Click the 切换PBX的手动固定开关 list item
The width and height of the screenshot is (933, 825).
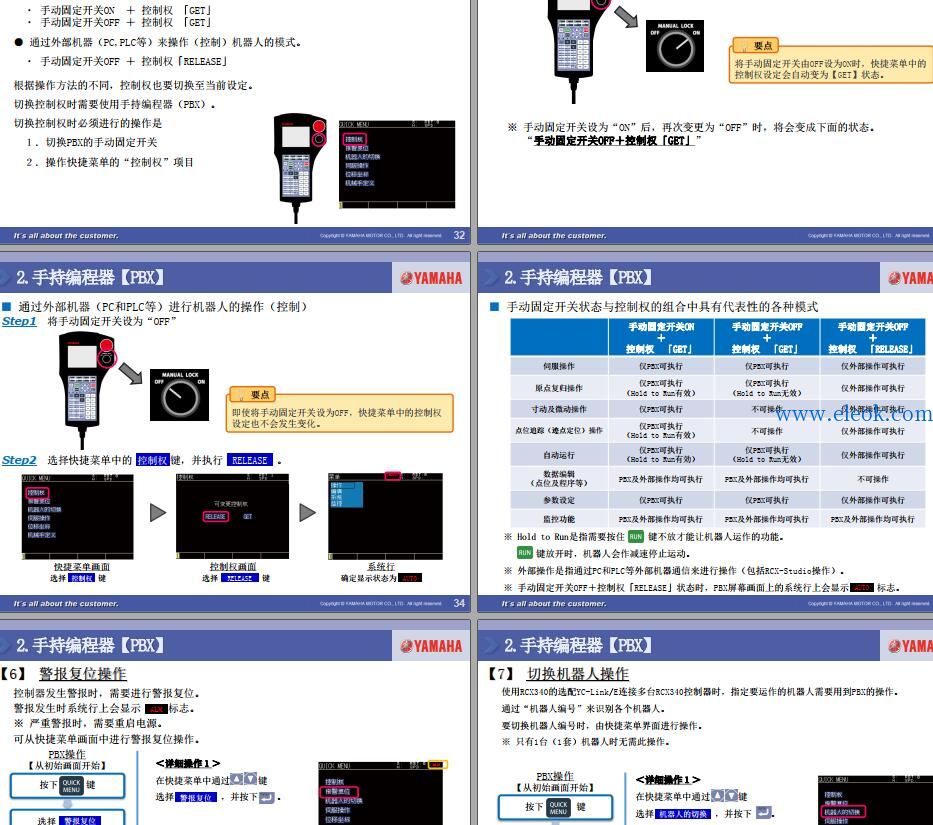click(92, 142)
